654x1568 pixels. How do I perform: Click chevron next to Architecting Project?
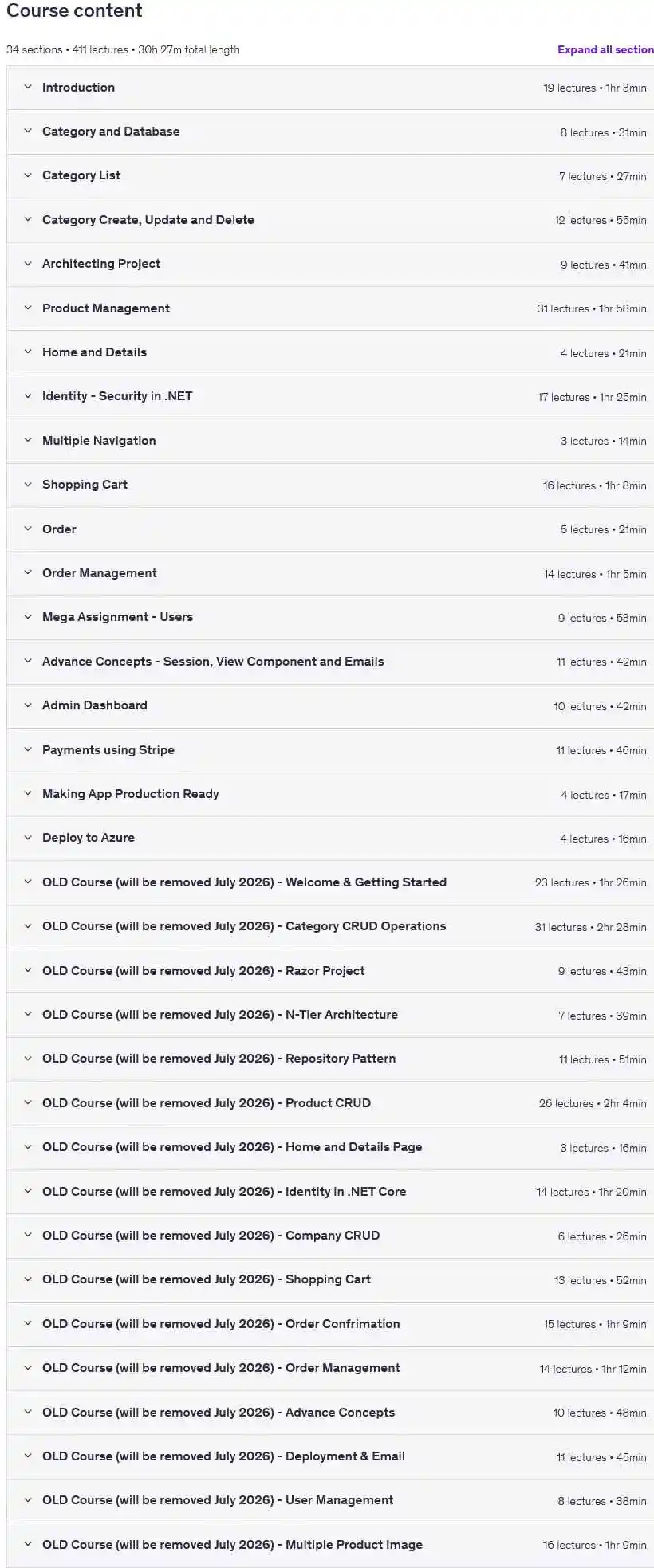tap(28, 263)
